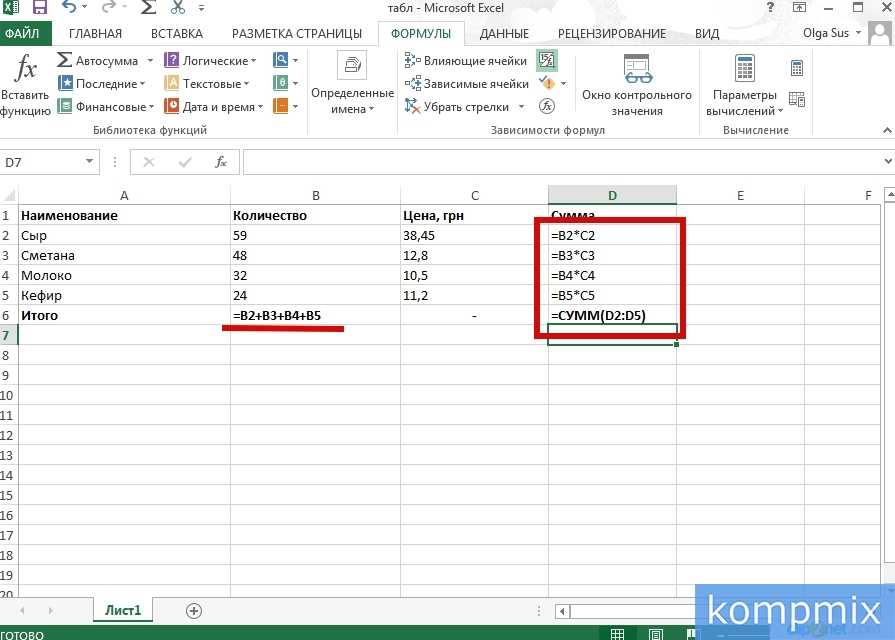Switch to the ВИД tab
The height and width of the screenshot is (640, 895).
tap(707, 34)
